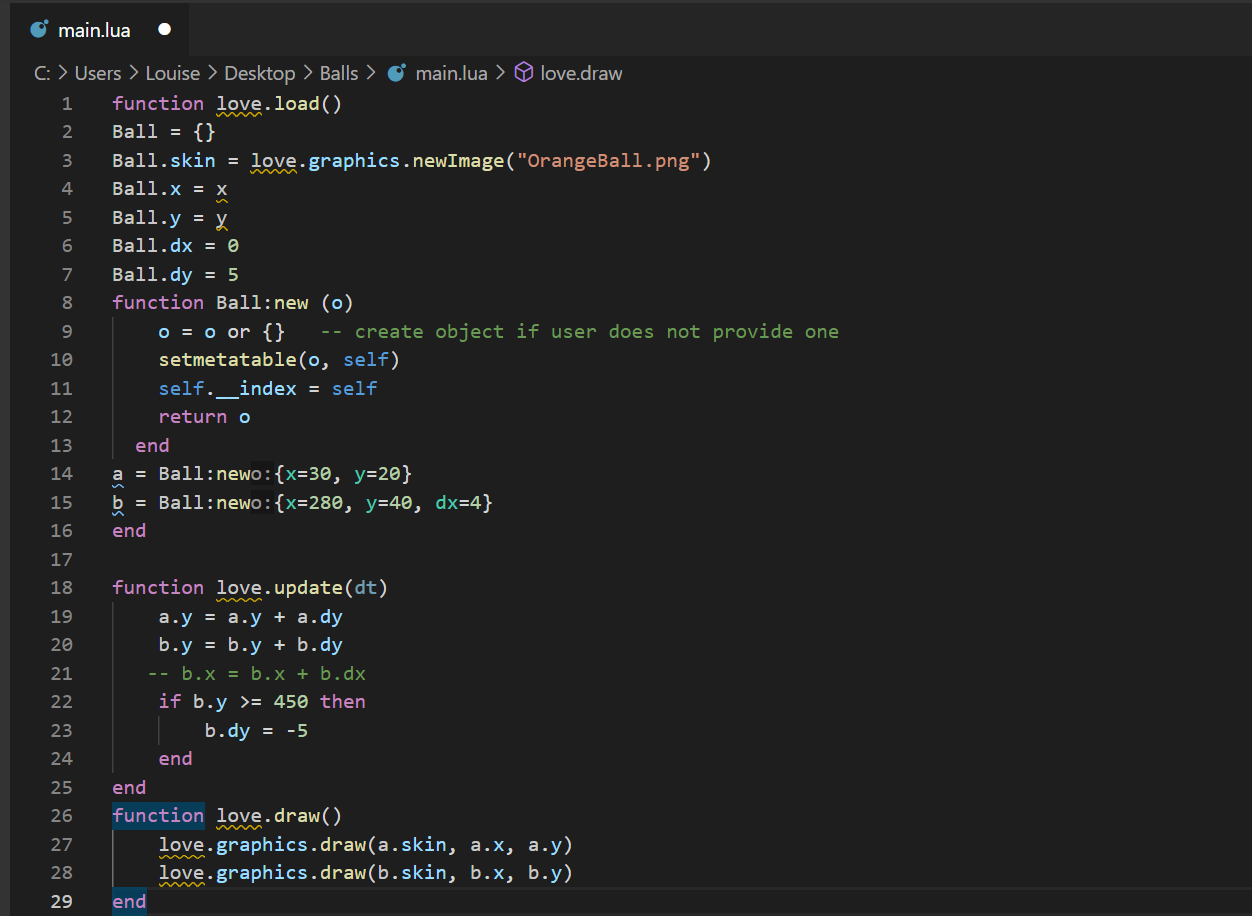Image resolution: width=1252 pixels, height=916 pixels.
Task: Click "b.dy = -5" on line 23
Action: pyautogui.click(x=256, y=730)
